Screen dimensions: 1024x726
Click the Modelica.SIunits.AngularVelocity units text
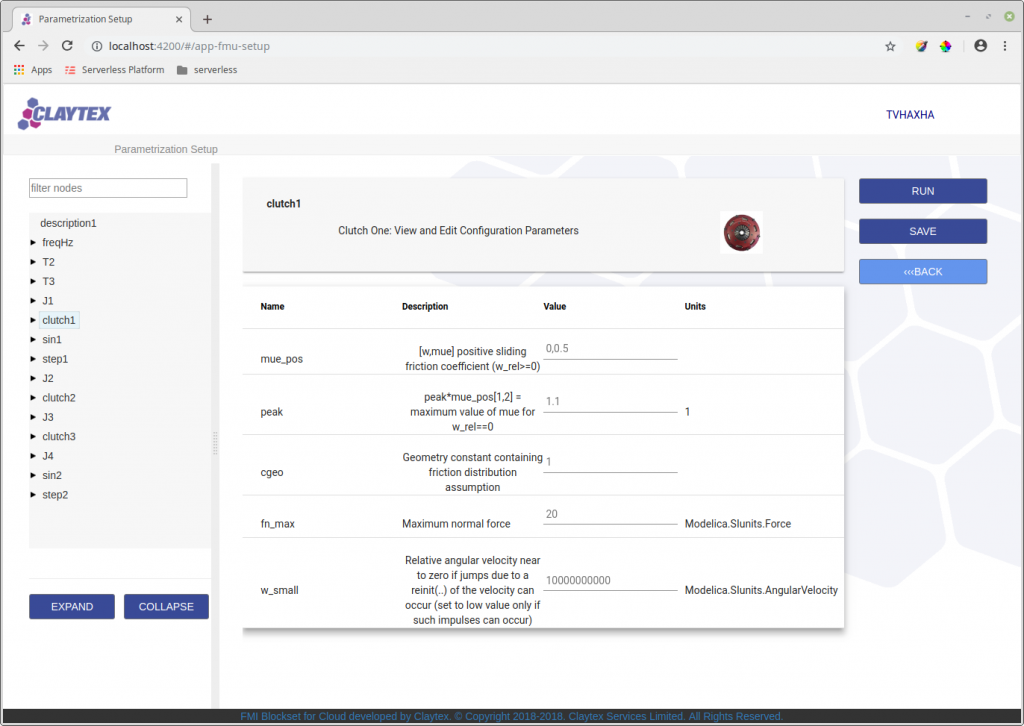761,590
